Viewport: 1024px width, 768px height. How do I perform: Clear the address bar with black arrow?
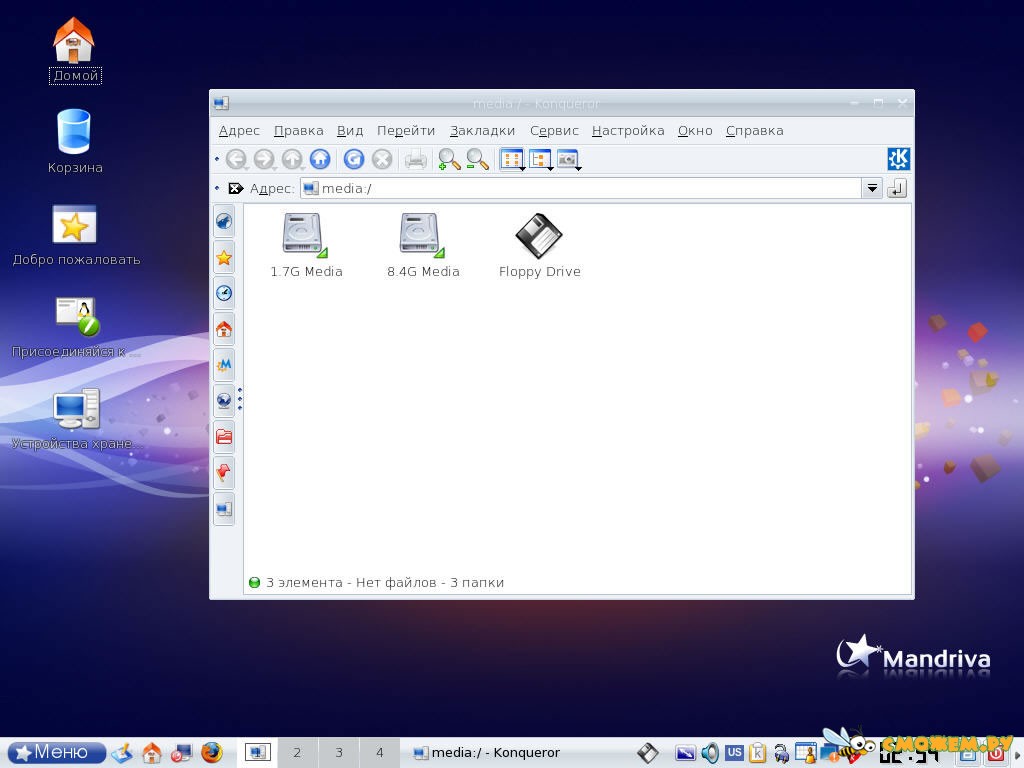point(235,189)
